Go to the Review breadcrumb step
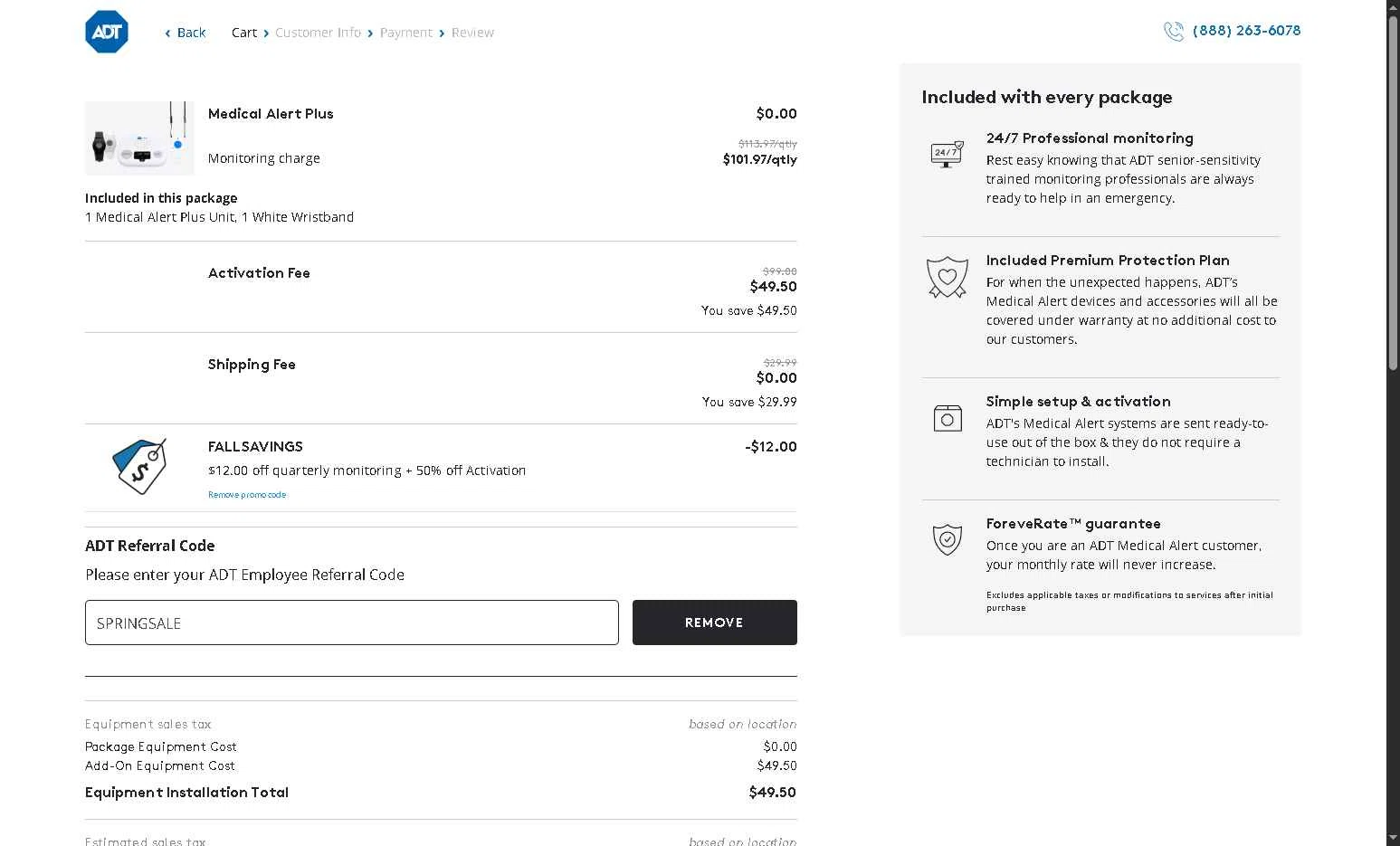Image resolution: width=1400 pixels, height=846 pixels. pos(472,33)
